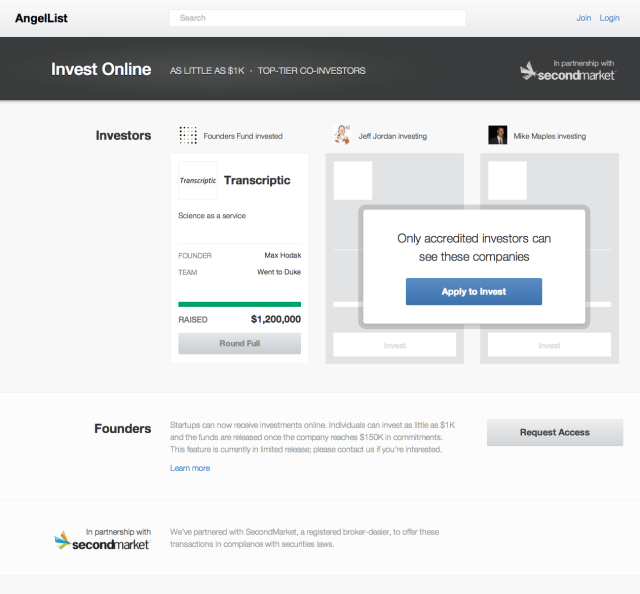
Task: Click the Request Access button
Action: click(x=555, y=432)
